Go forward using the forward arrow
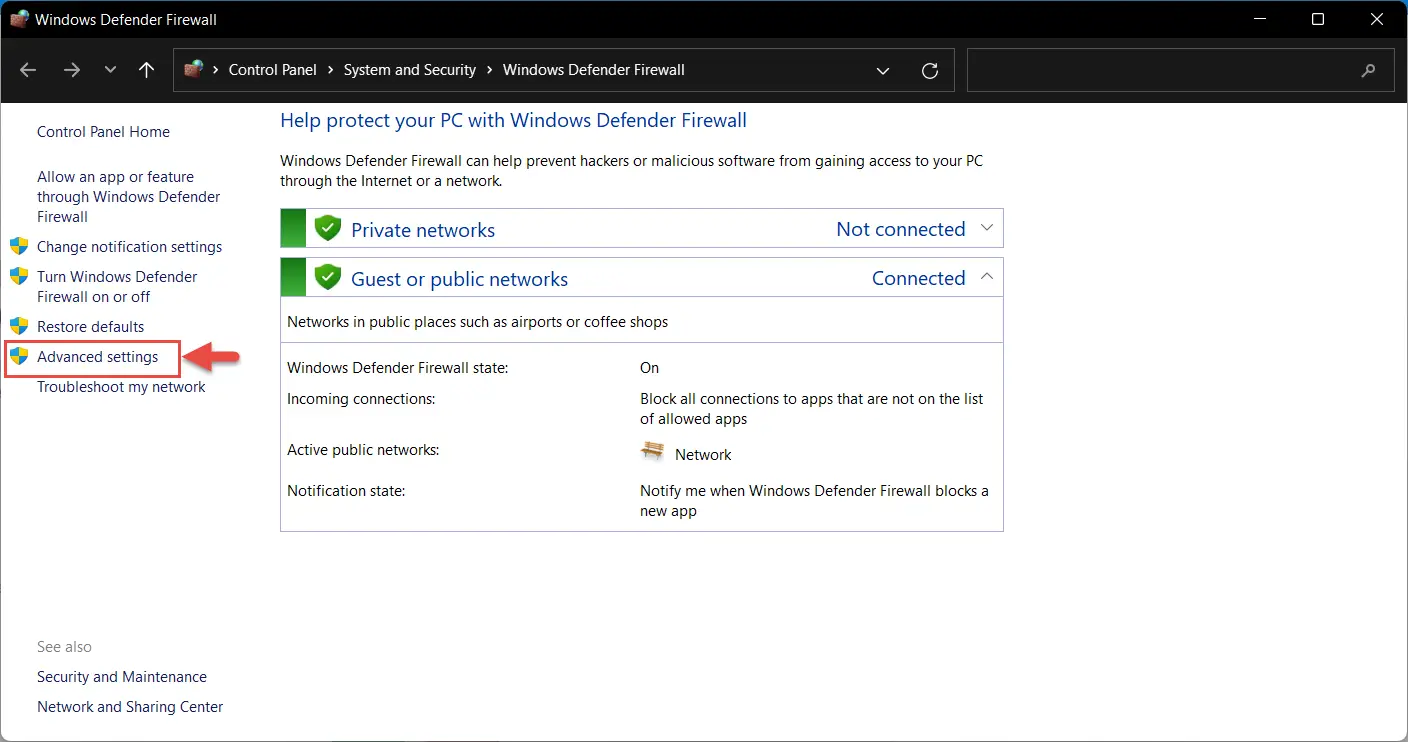The height and width of the screenshot is (742, 1408). (x=71, y=70)
